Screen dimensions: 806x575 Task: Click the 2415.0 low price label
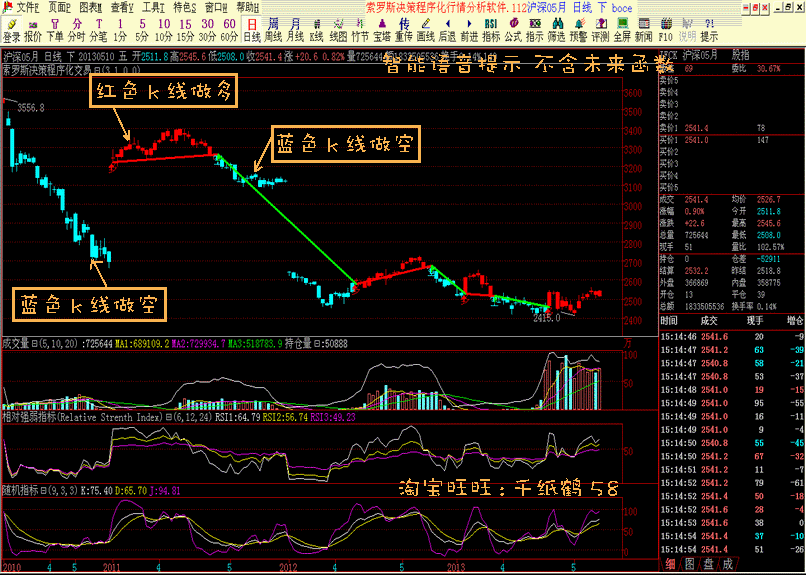[x=546, y=318]
